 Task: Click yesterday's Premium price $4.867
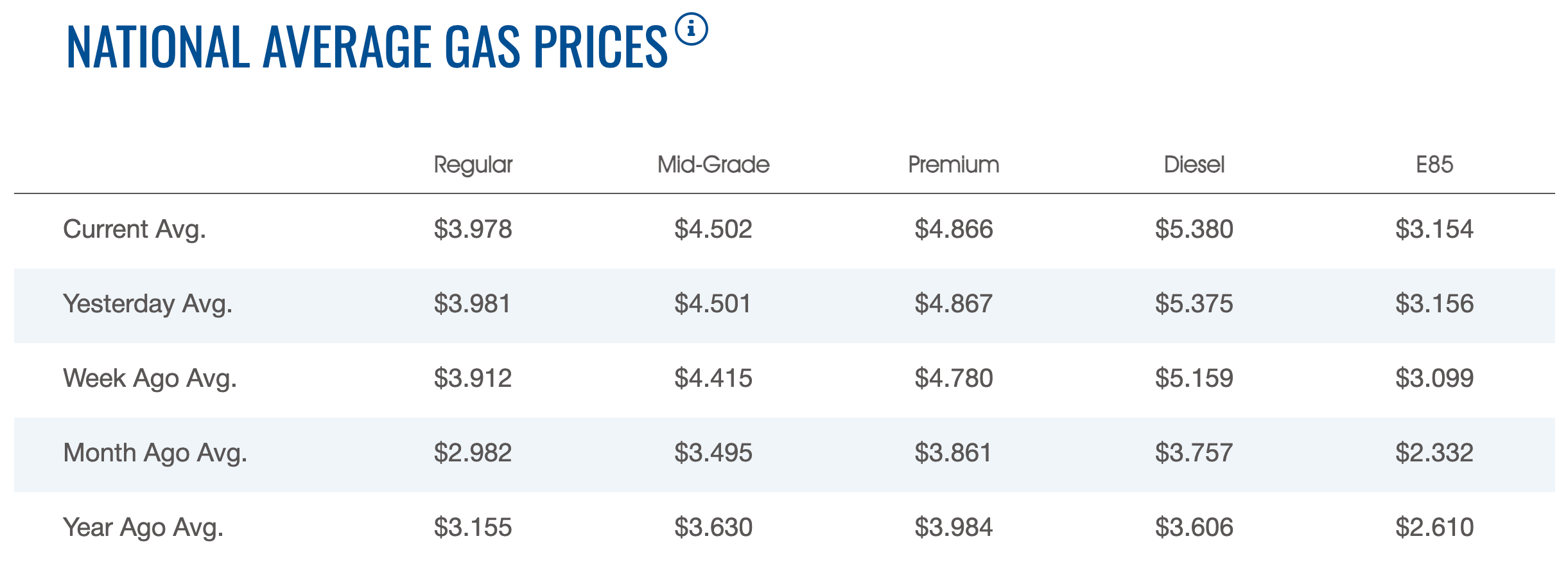(x=954, y=304)
